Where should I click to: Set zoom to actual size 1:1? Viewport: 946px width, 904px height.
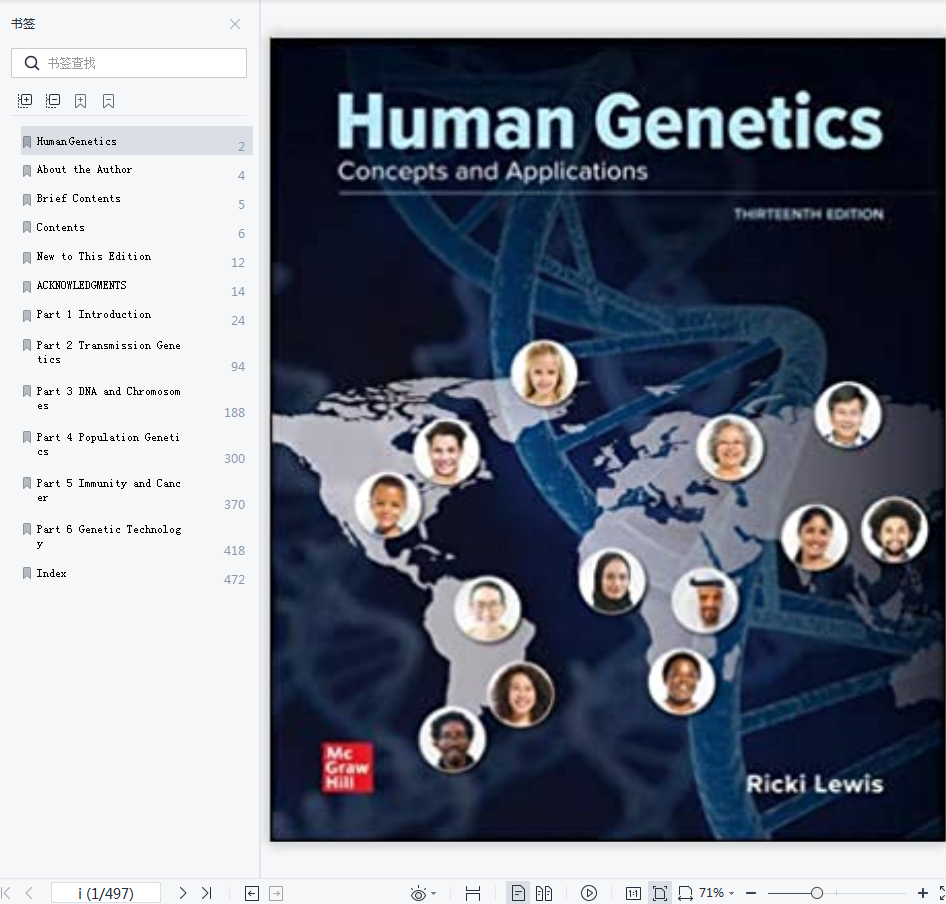tap(633, 894)
